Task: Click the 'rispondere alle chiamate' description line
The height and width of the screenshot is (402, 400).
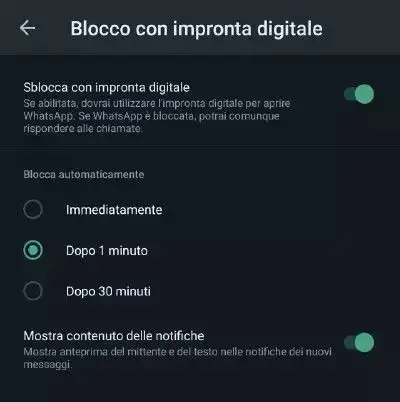Action: tap(83, 129)
